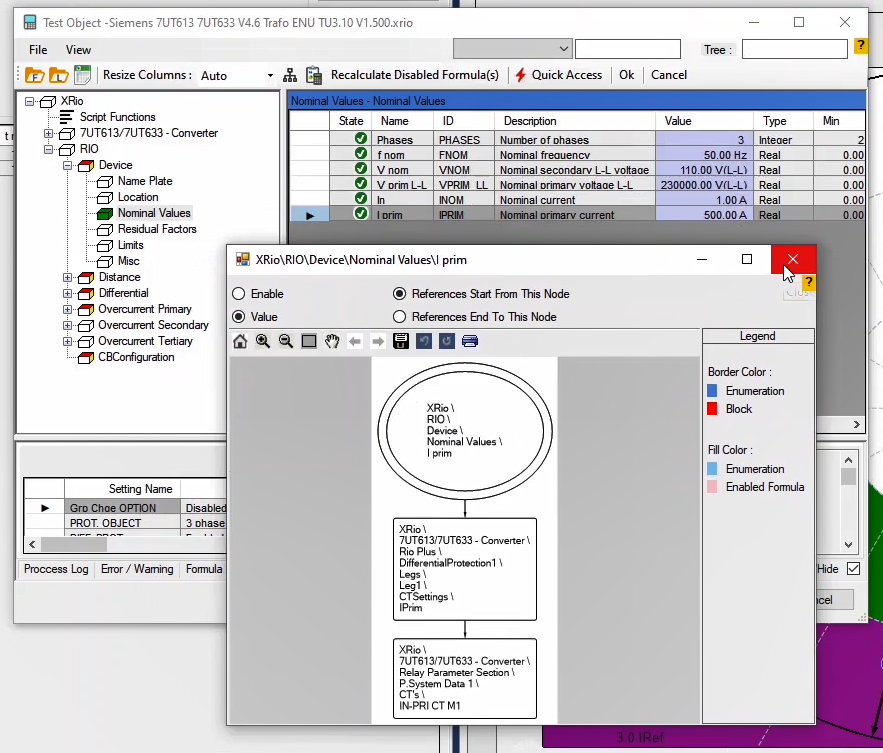Save the reference graph with floppy icon
This screenshot has width=883, height=753.
pos(401,342)
